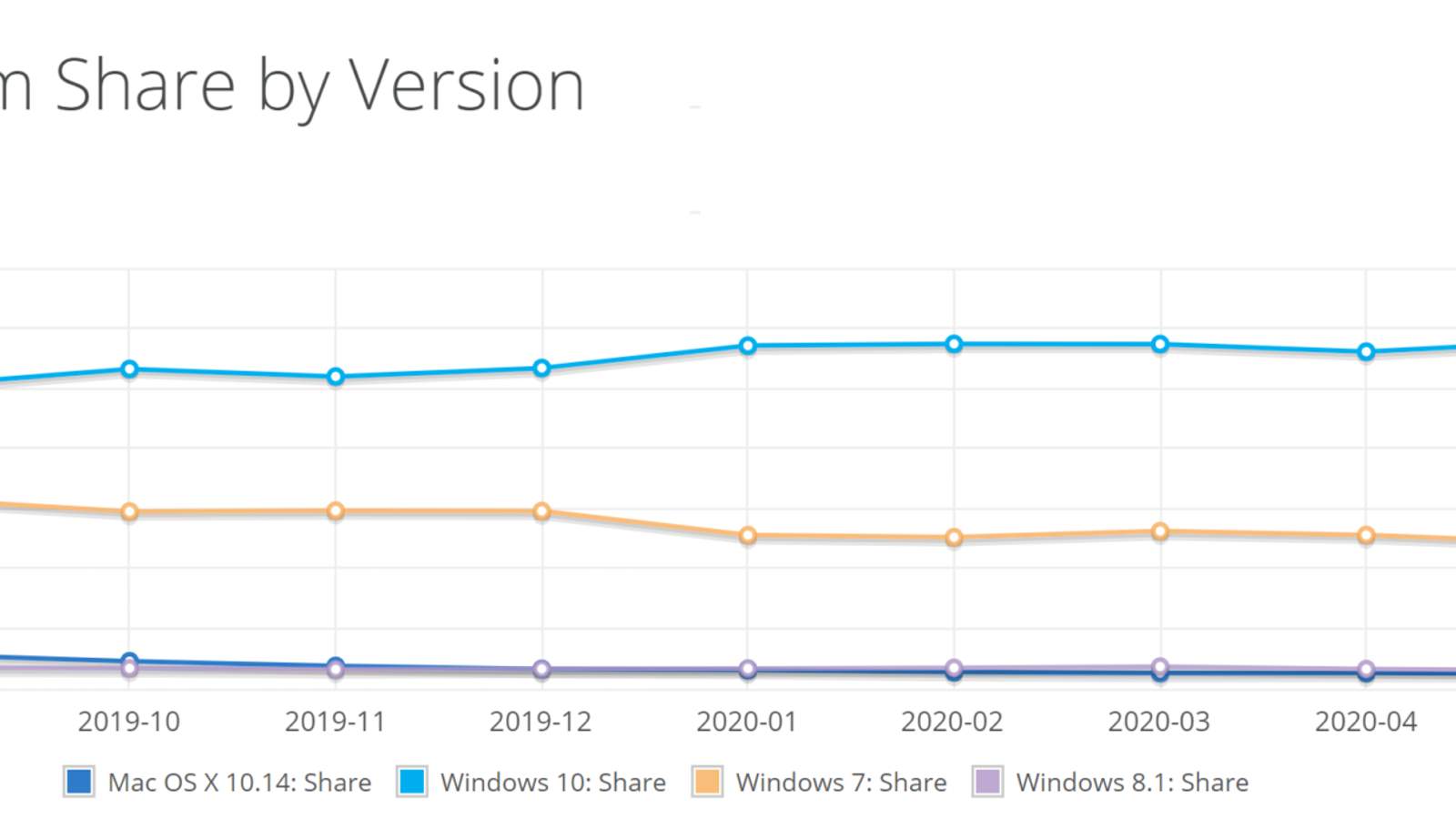Toggle the 'Mac OS X 10.14: Share' legend label
The width and height of the screenshot is (1456, 819).
(239, 783)
